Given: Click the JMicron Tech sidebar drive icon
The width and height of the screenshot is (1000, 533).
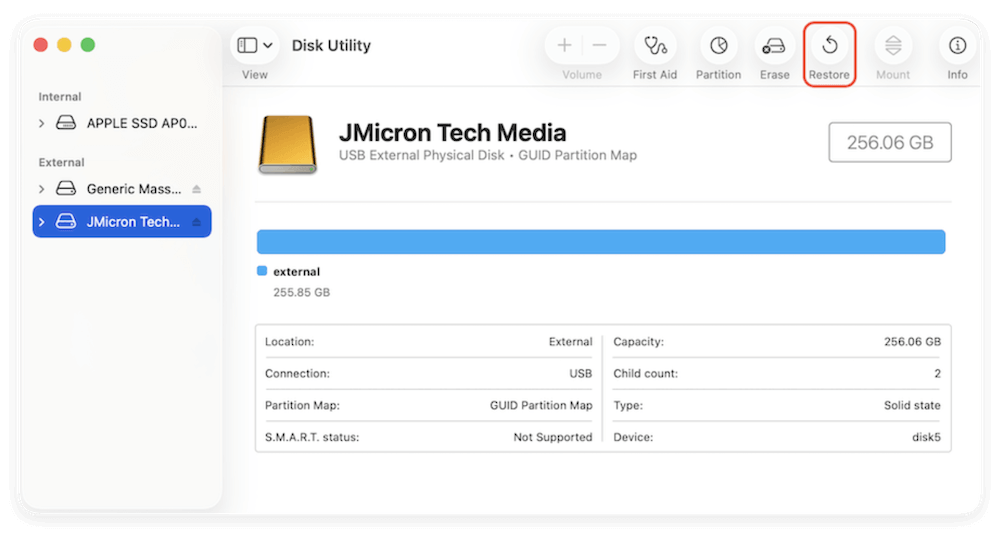Looking at the screenshot, I should pyautogui.click(x=66, y=221).
